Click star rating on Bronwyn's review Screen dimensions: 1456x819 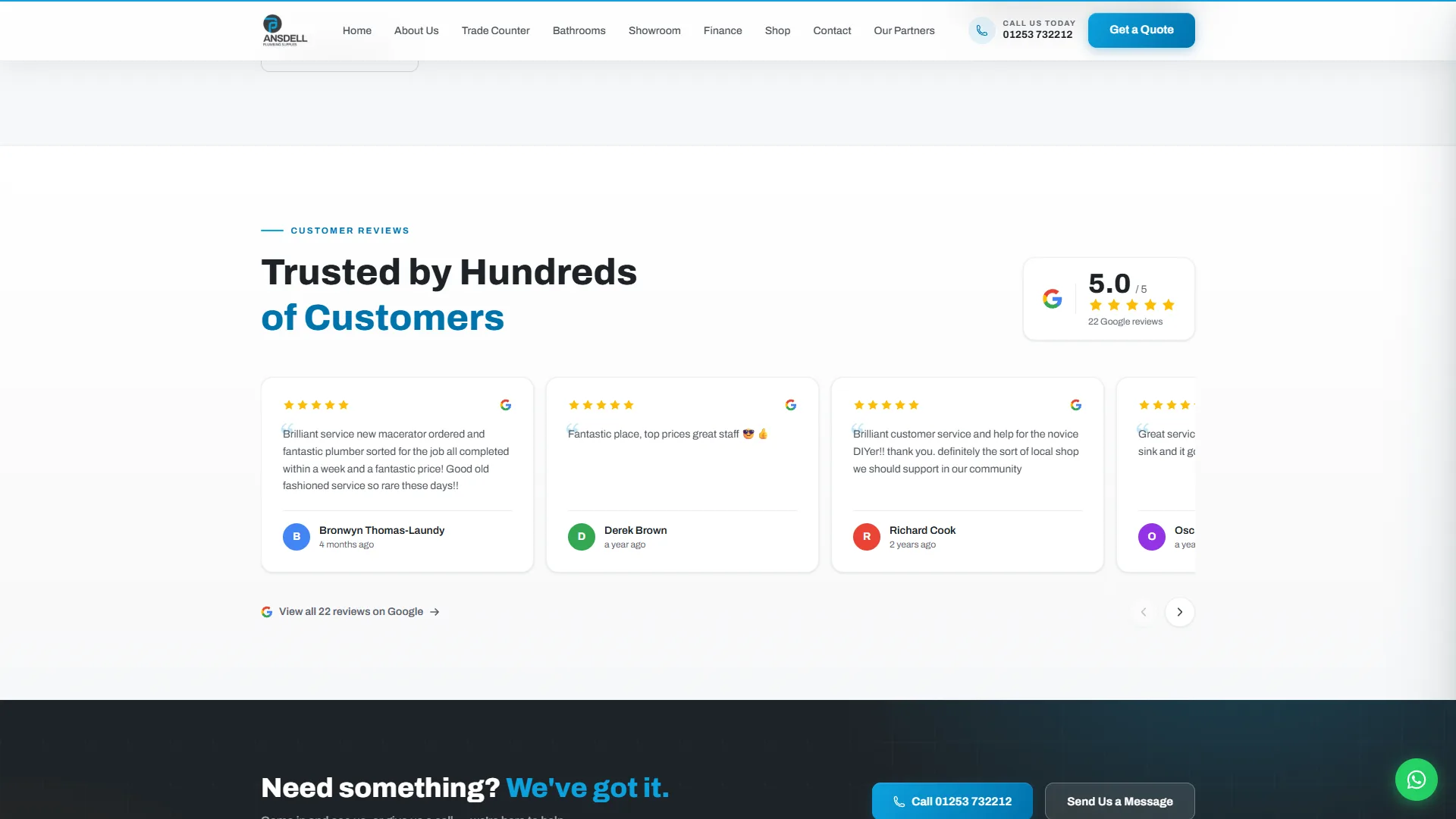coord(316,405)
